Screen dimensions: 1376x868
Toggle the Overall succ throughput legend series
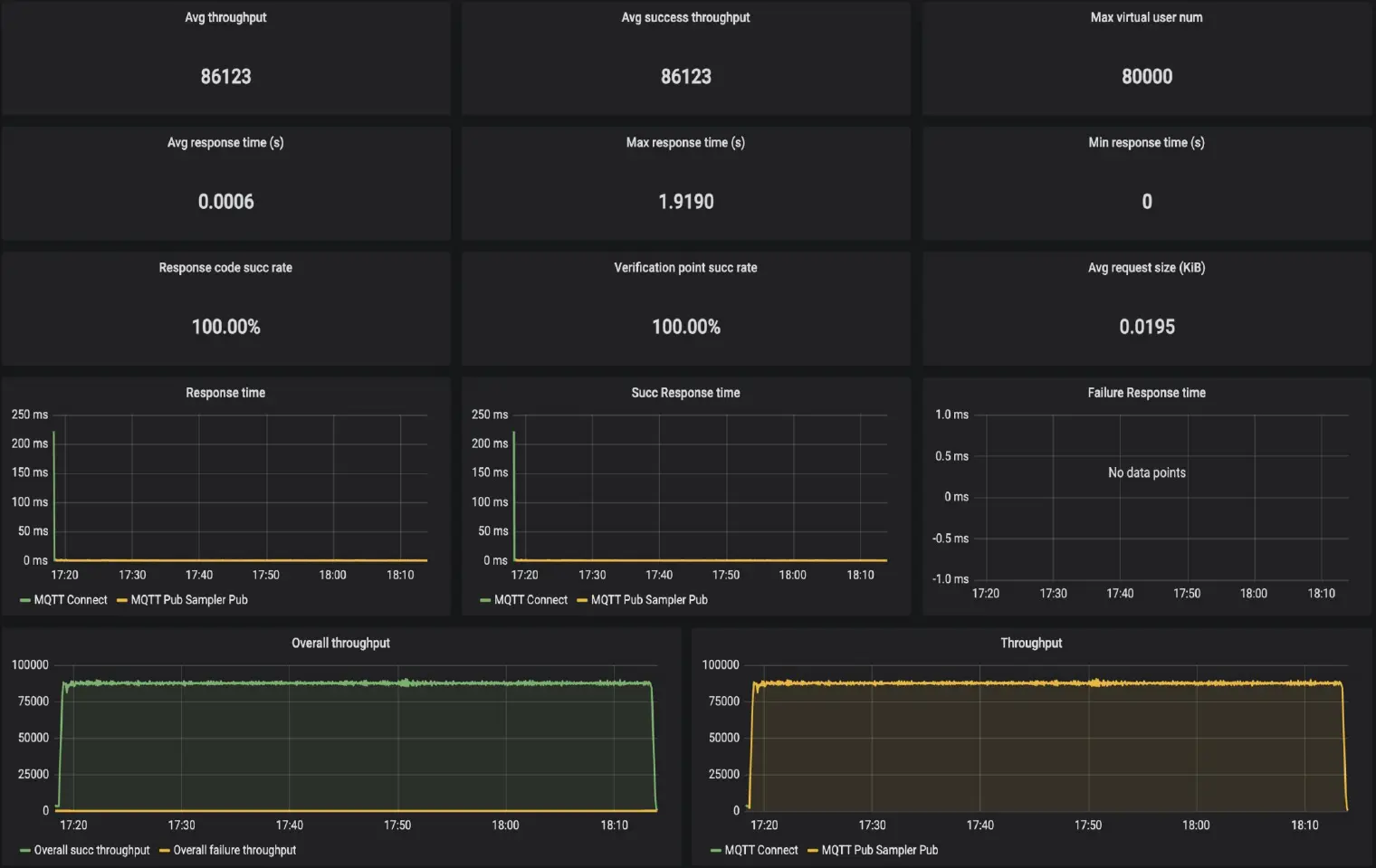pos(91,850)
